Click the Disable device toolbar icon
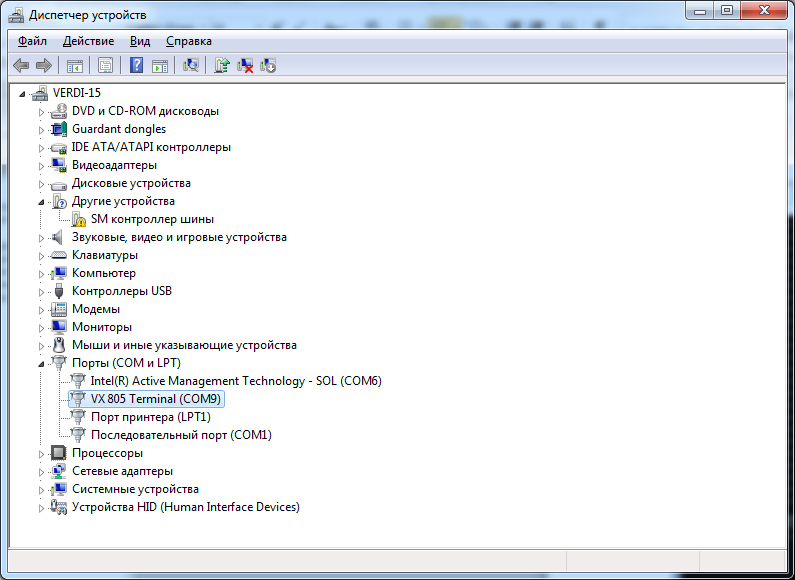Viewport: 795px width, 580px height. coord(268,66)
